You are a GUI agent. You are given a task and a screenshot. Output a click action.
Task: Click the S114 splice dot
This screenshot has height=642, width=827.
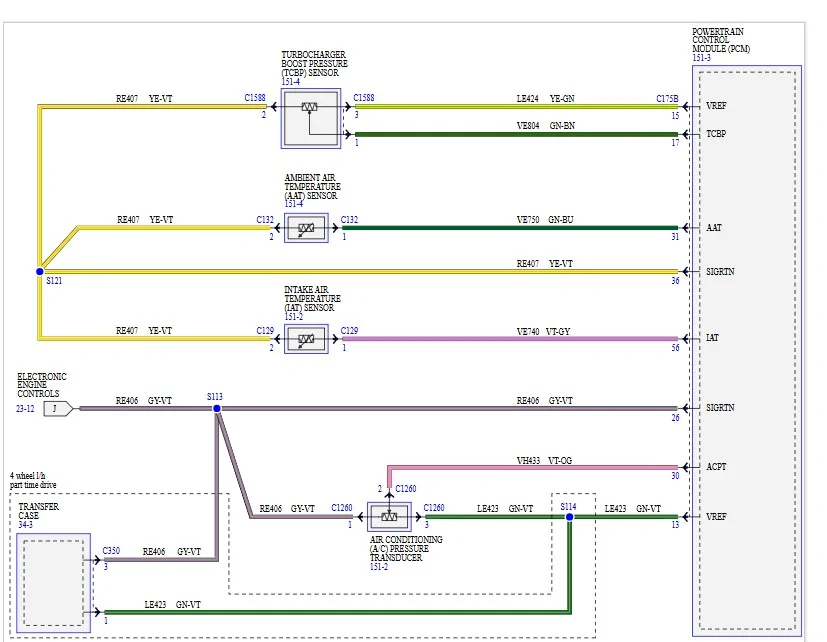point(570,517)
